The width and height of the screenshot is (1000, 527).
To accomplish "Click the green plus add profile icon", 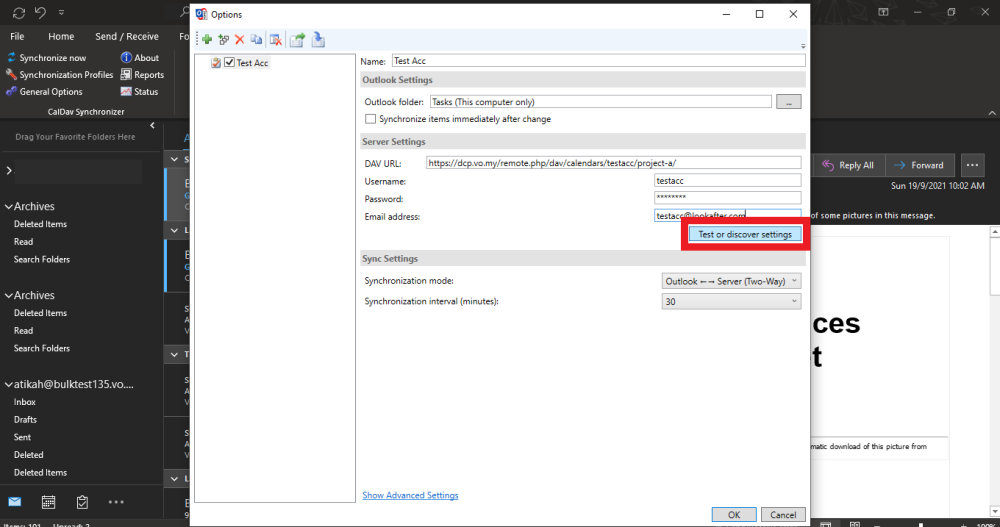I will point(207,40).
